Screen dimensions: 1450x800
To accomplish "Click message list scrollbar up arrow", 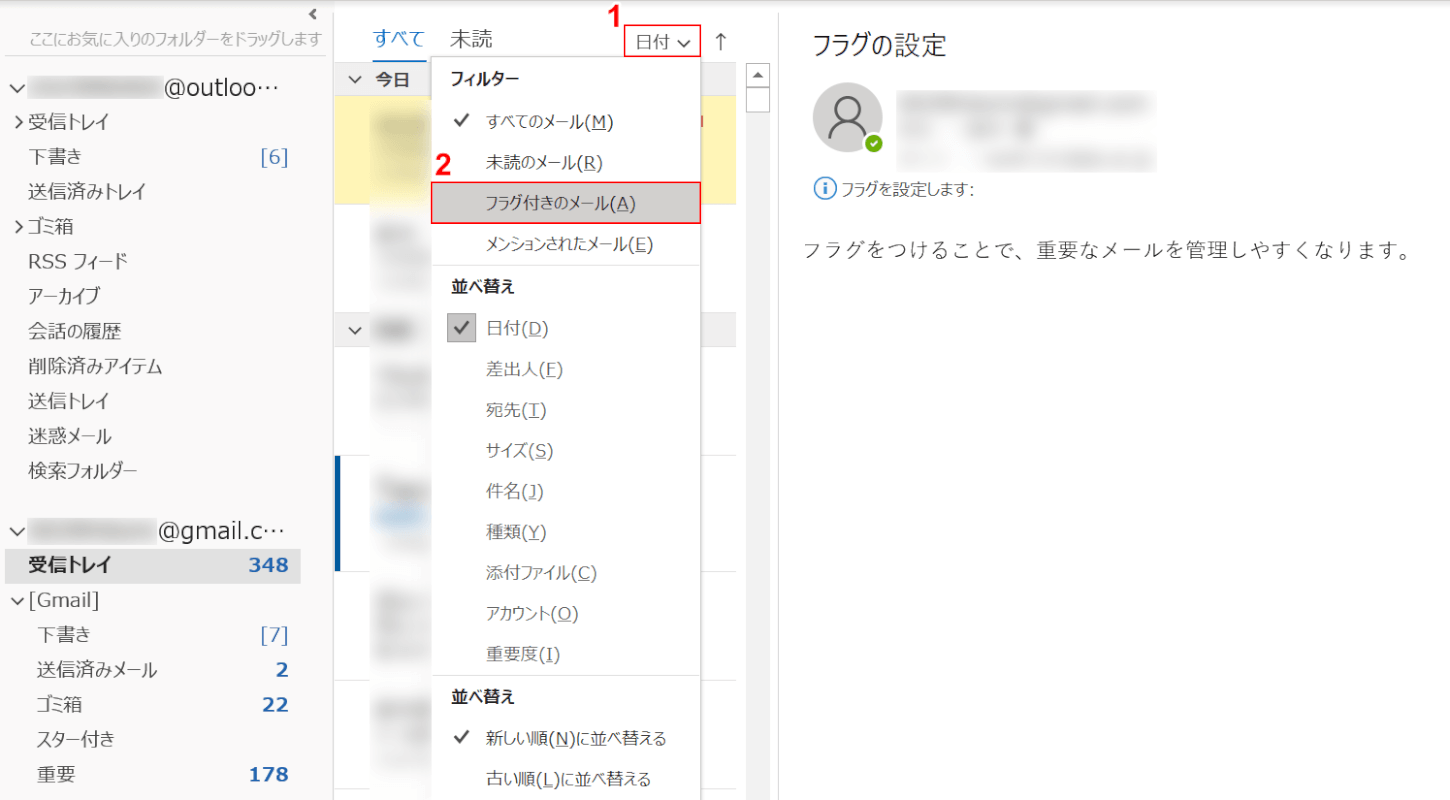I will click(x=759, y=75).
